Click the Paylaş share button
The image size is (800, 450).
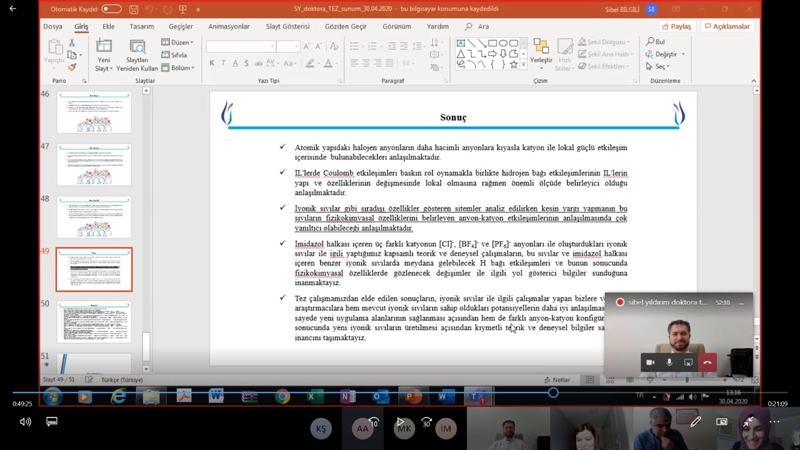pos(677,27)
